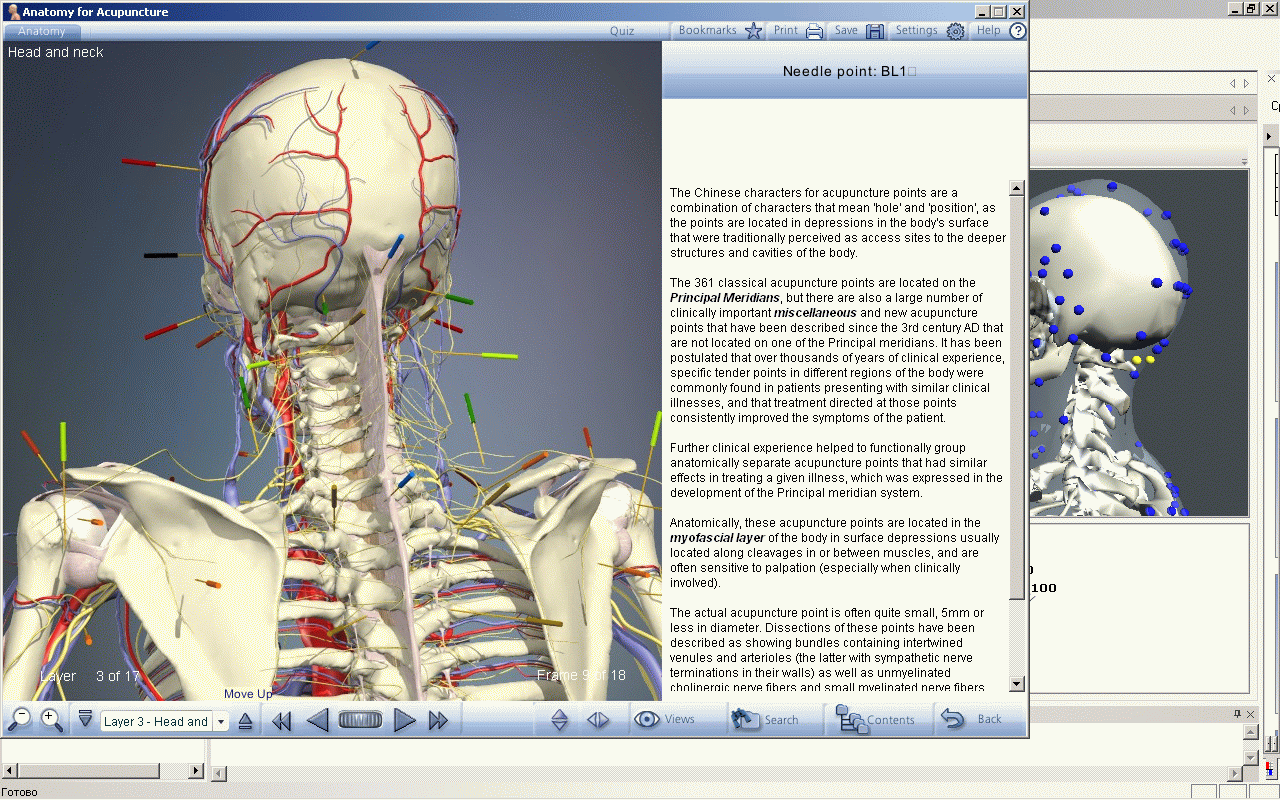The width and height of the screenshot is (1280, 800).
Task: Move down one layer with down-arrow
Action: point(85,720)
